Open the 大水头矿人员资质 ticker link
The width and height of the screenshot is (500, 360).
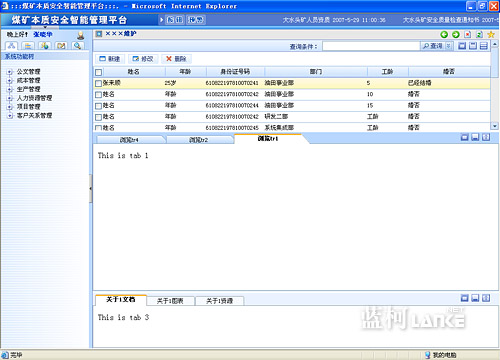[334, 20]
